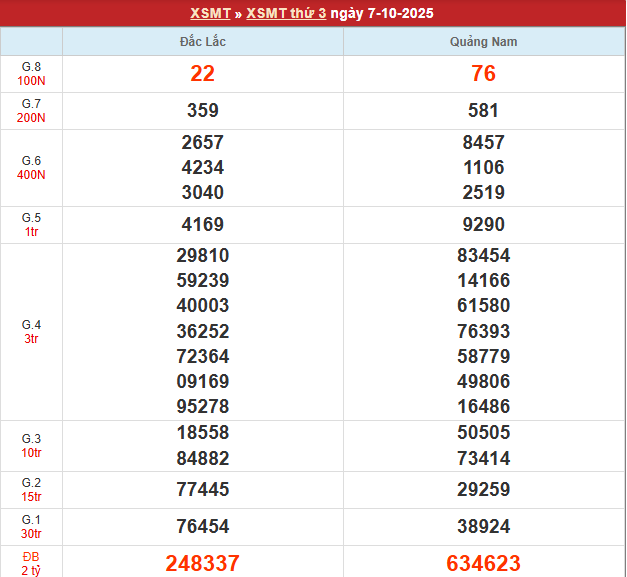627x577 pixels.
Task: Click Quảng Nam special prize 634623
Action: tap(484, 563)
